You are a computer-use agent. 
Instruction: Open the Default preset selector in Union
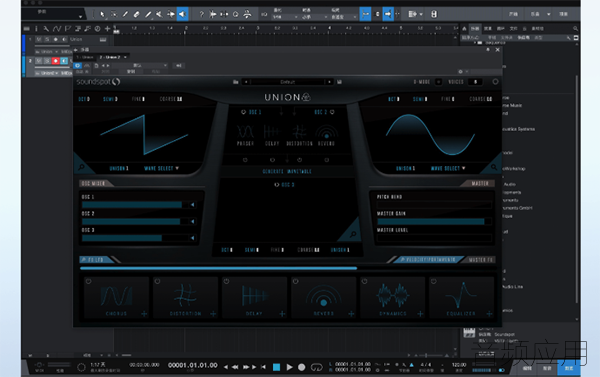coord(287,82)
